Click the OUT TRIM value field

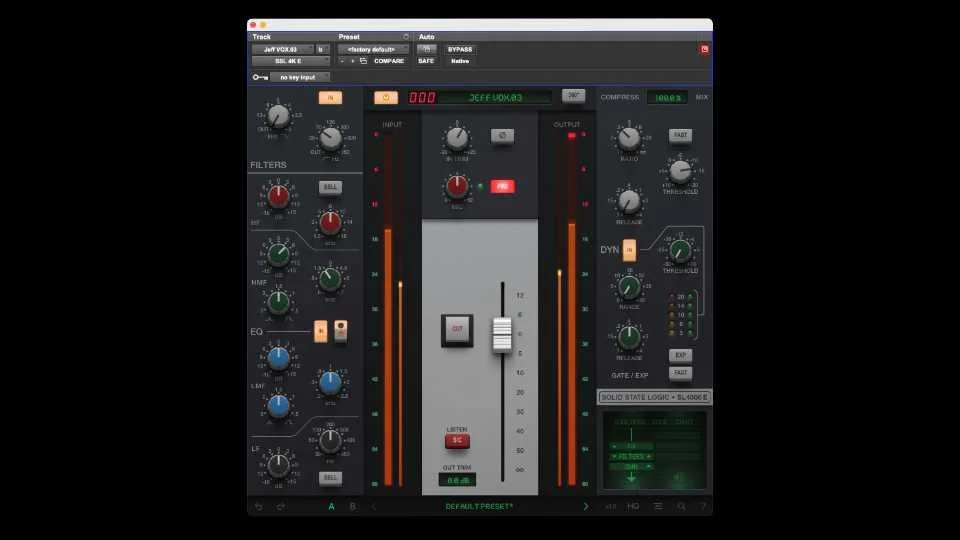click(x=457, y=481)
